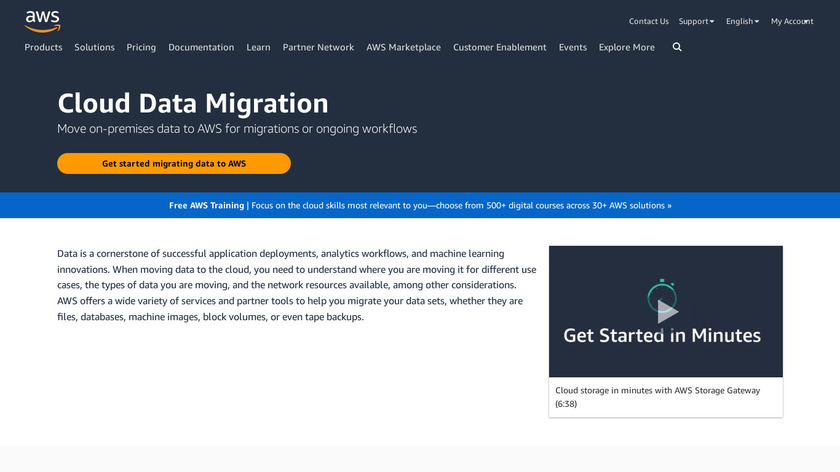The width and height of the screenshot is (840, 472).
Task: Open the Customer Enablement menu
Action: 499,47
